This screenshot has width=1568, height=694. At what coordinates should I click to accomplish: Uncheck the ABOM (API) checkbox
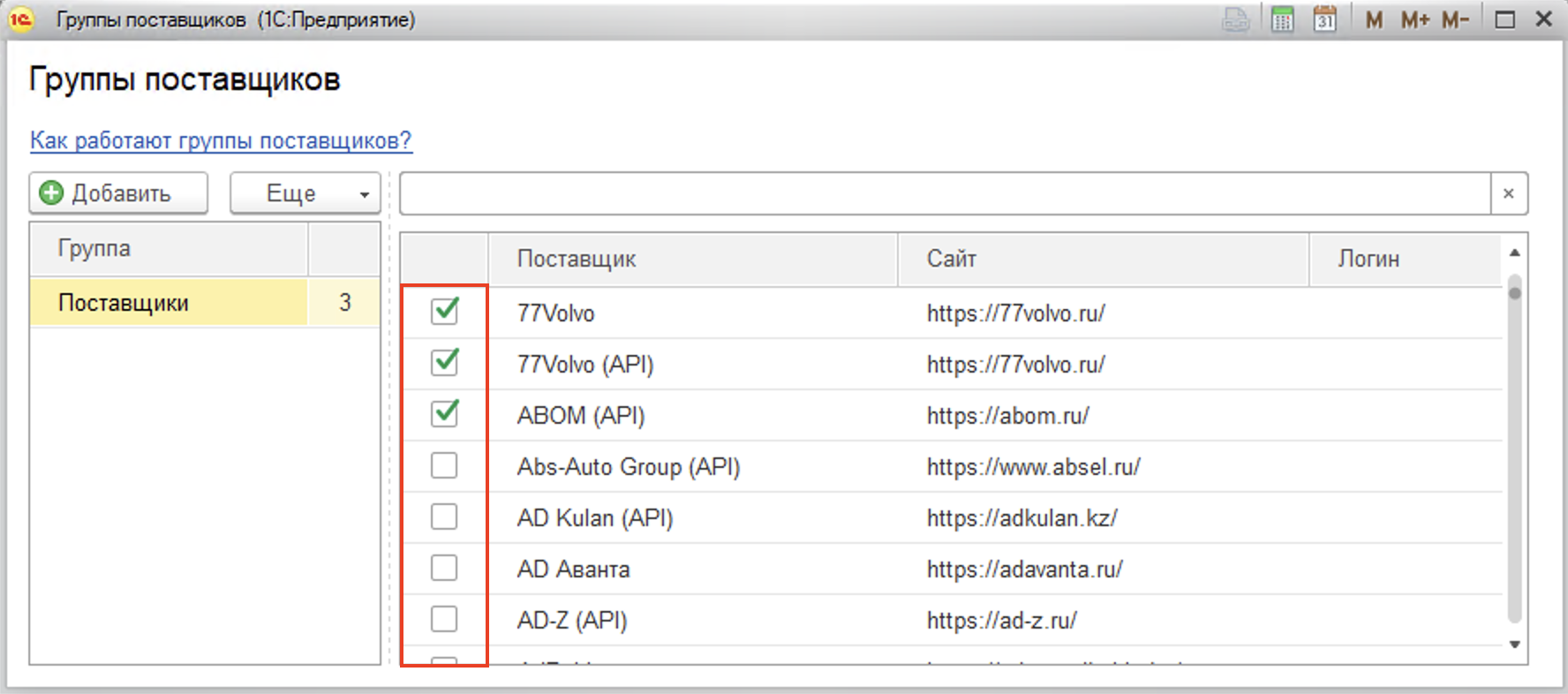(444, 413)
